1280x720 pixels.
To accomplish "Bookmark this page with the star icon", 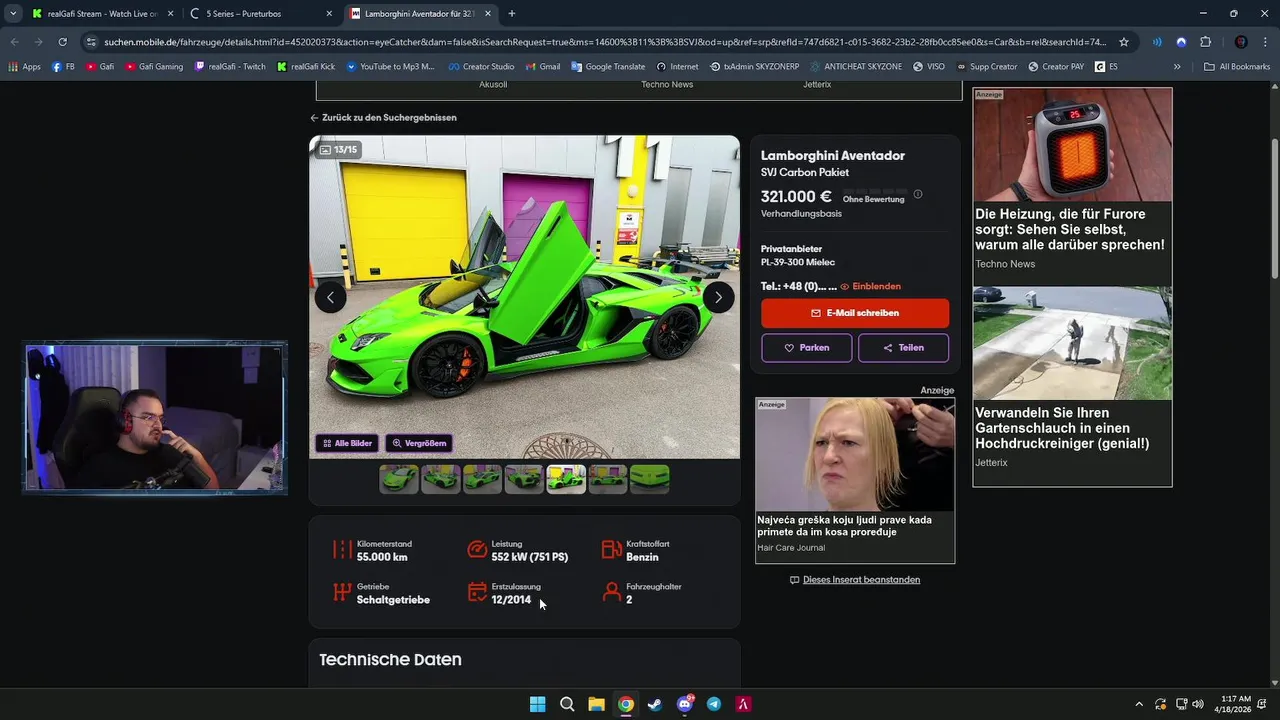I will pyautogui.click(x=1124, y=42).
